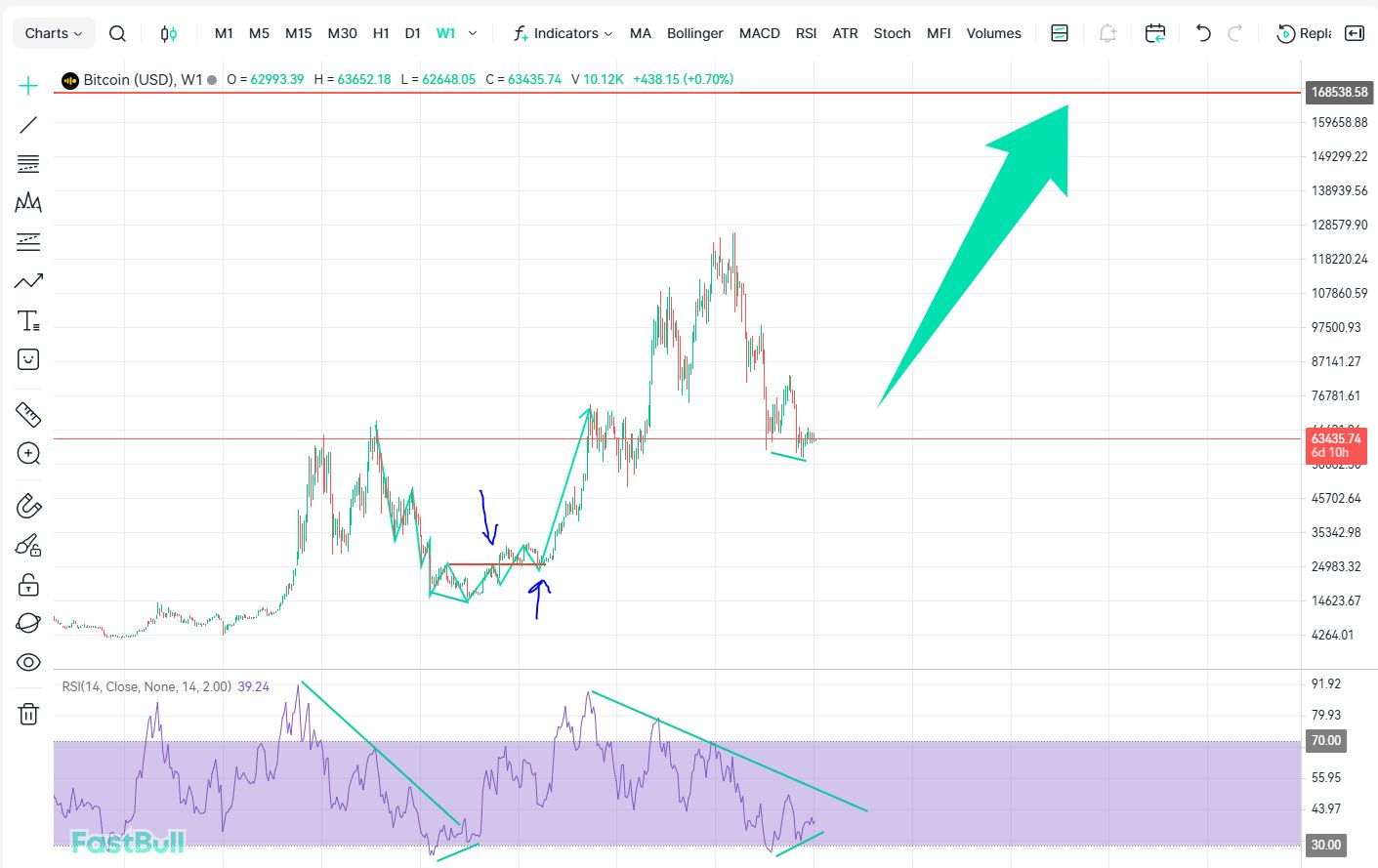1378x868 pixels.
Task: Click the closing price value 63435.74 in header
Action: point(534,79)
